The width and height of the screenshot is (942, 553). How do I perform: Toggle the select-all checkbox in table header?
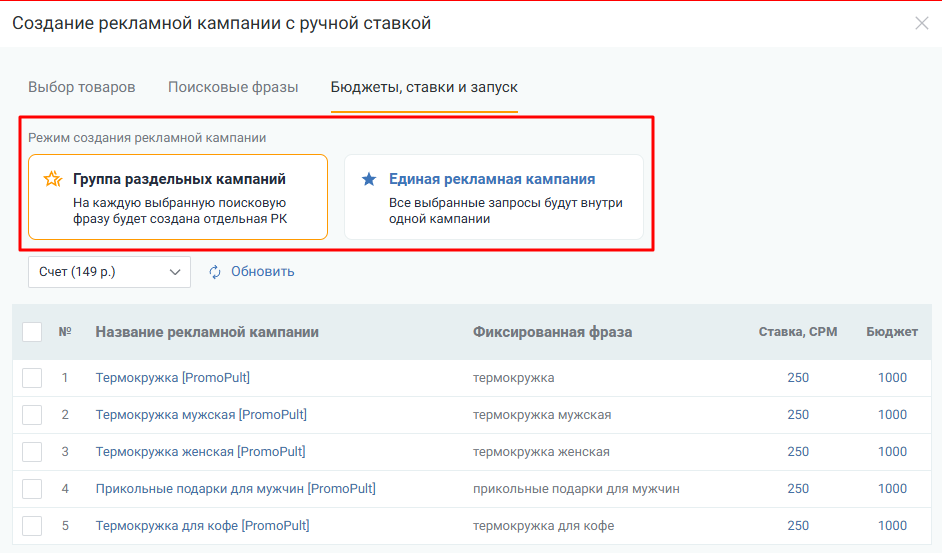coord(32,332)
